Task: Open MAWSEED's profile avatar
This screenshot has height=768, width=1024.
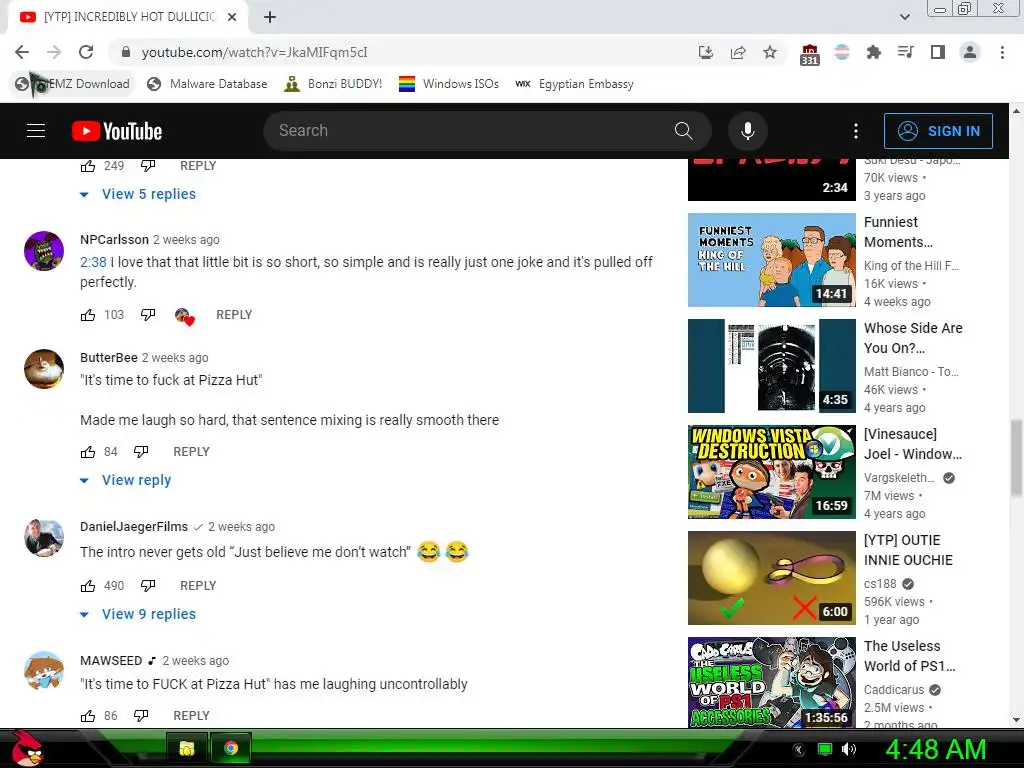Action: pyautogui.click(x=44, y=671)
